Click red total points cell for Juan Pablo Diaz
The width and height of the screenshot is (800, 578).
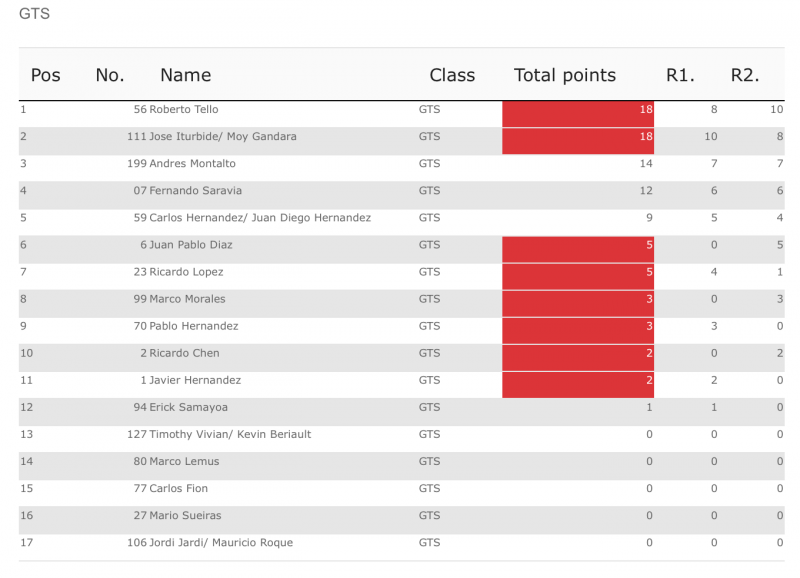tap(578, 245)
